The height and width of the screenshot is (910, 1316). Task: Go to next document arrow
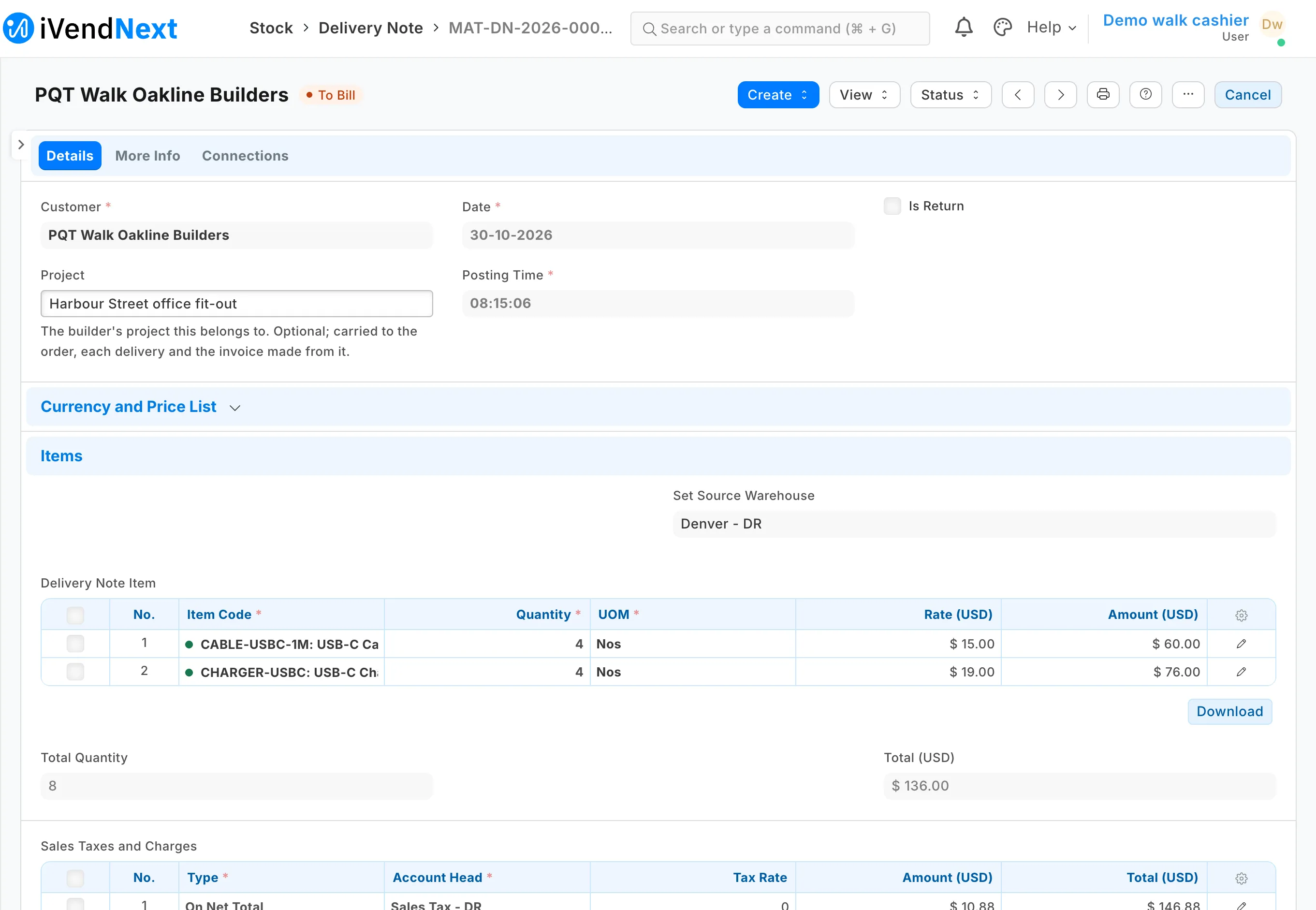pyautogui.click(x=1060, y=95)
